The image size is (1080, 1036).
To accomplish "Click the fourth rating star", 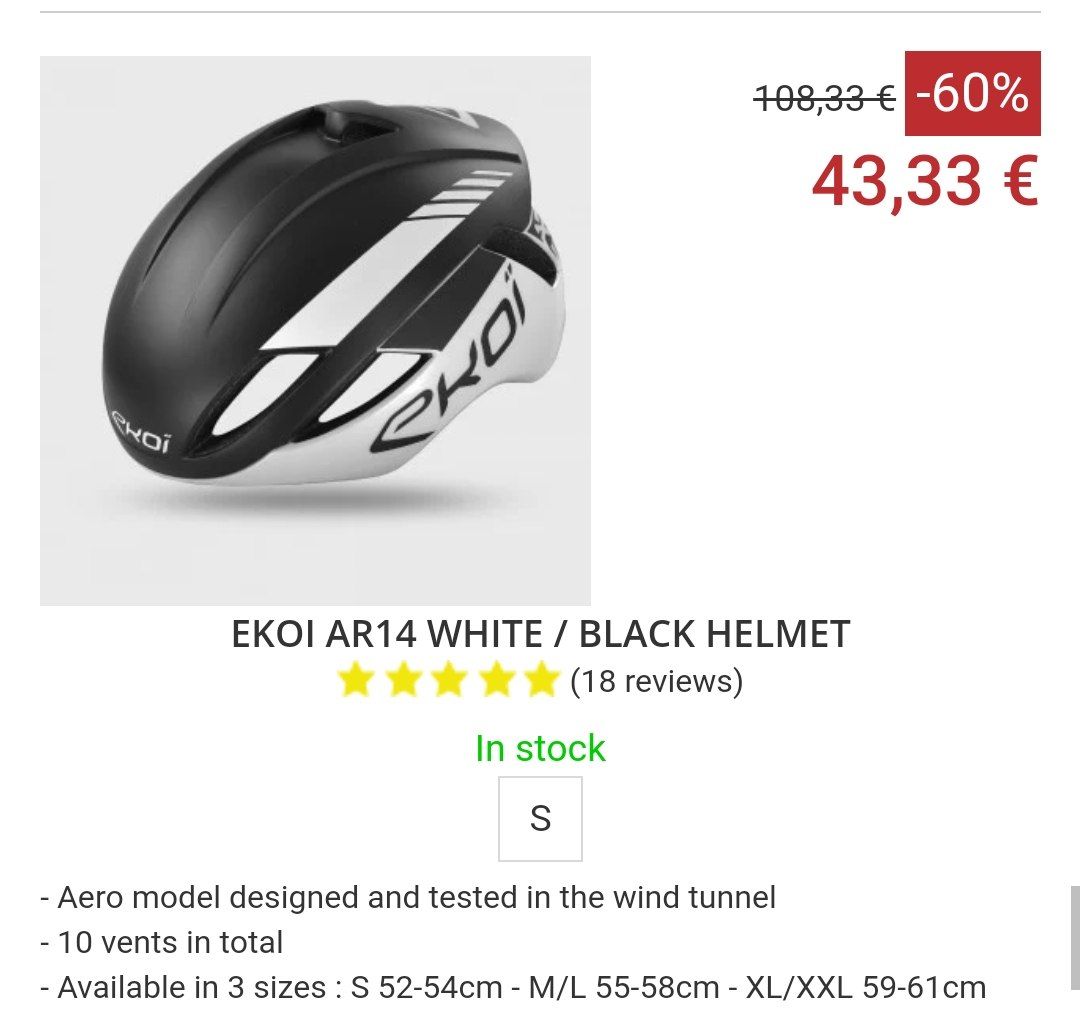I will [496, 680].
